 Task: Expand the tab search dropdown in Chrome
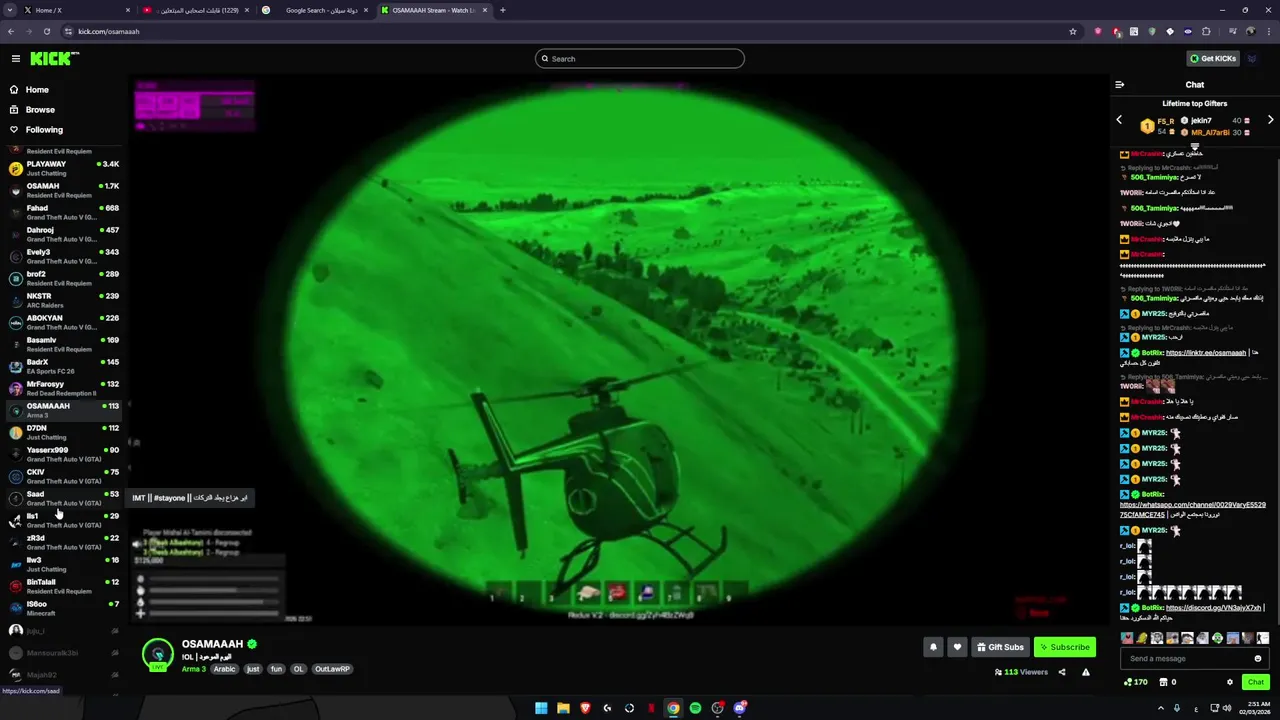(11, 10)
